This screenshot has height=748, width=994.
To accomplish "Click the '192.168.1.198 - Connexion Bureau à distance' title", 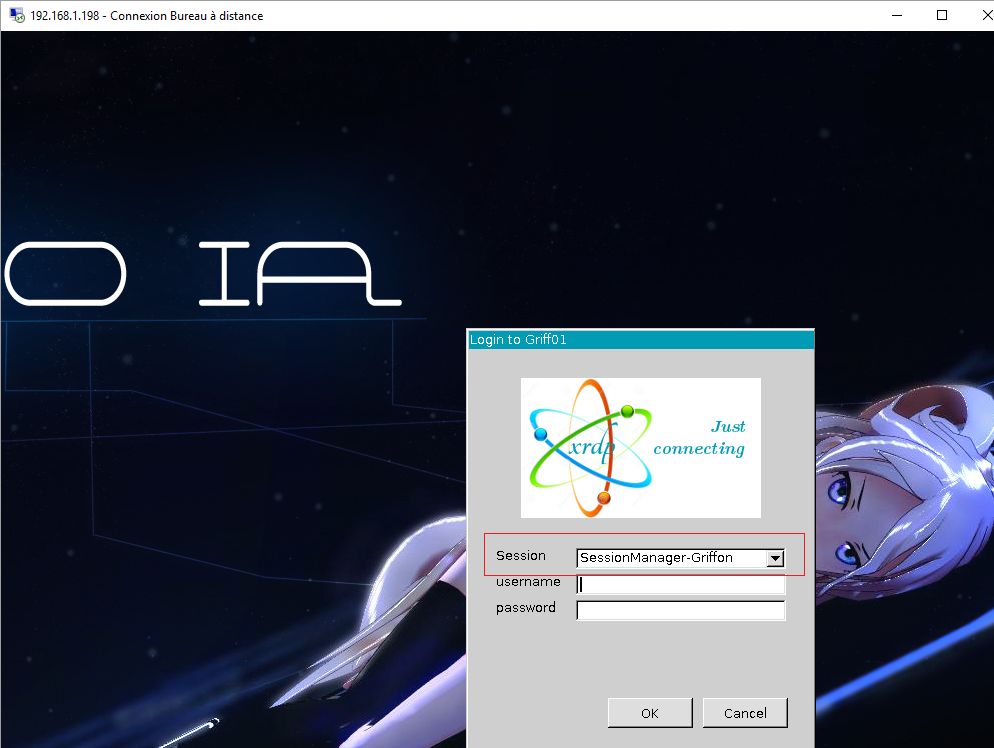I will coord(146,16).
